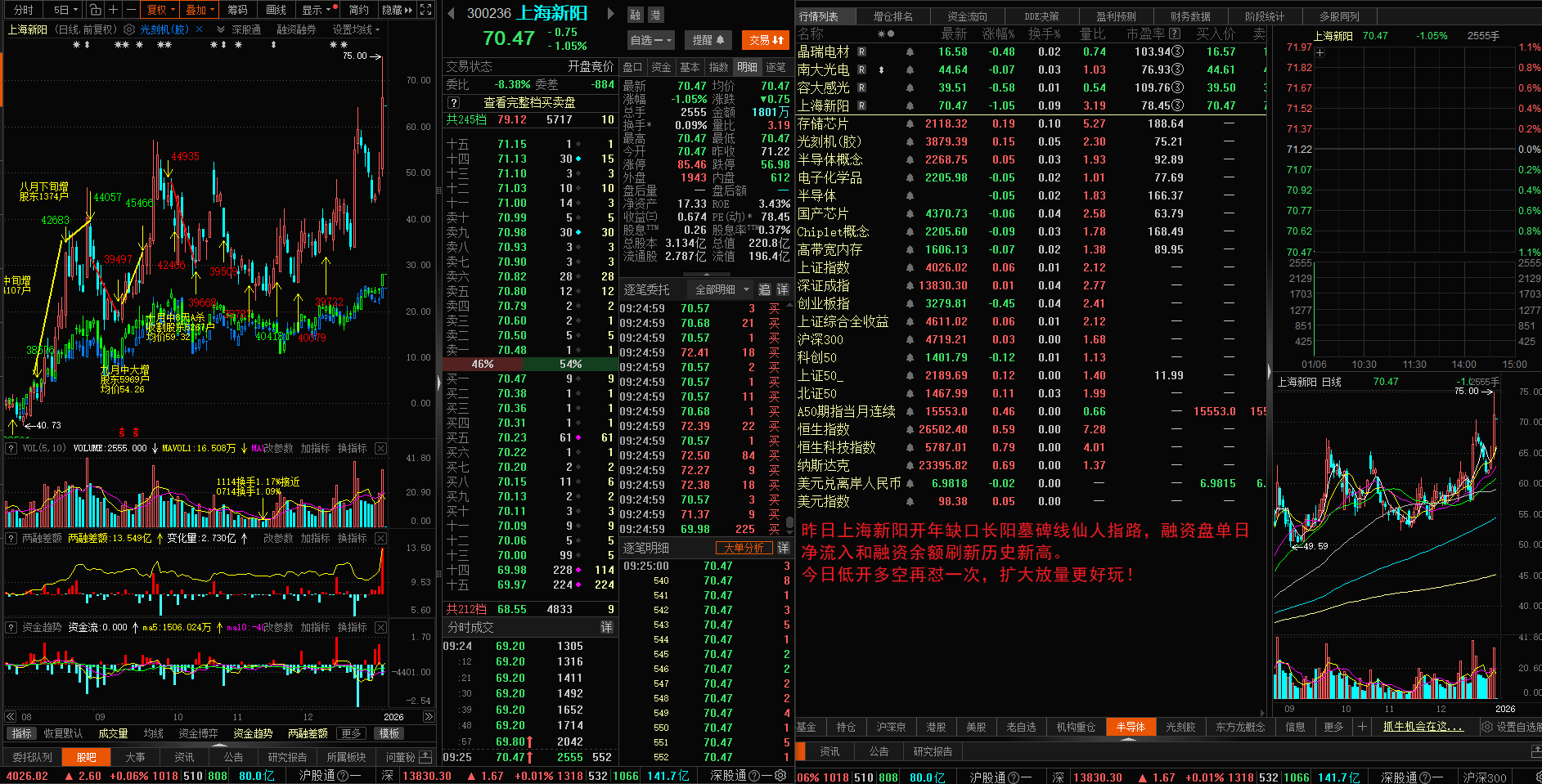
Task: Open the 显示 dropdown
Action: [x=317, y=10]
